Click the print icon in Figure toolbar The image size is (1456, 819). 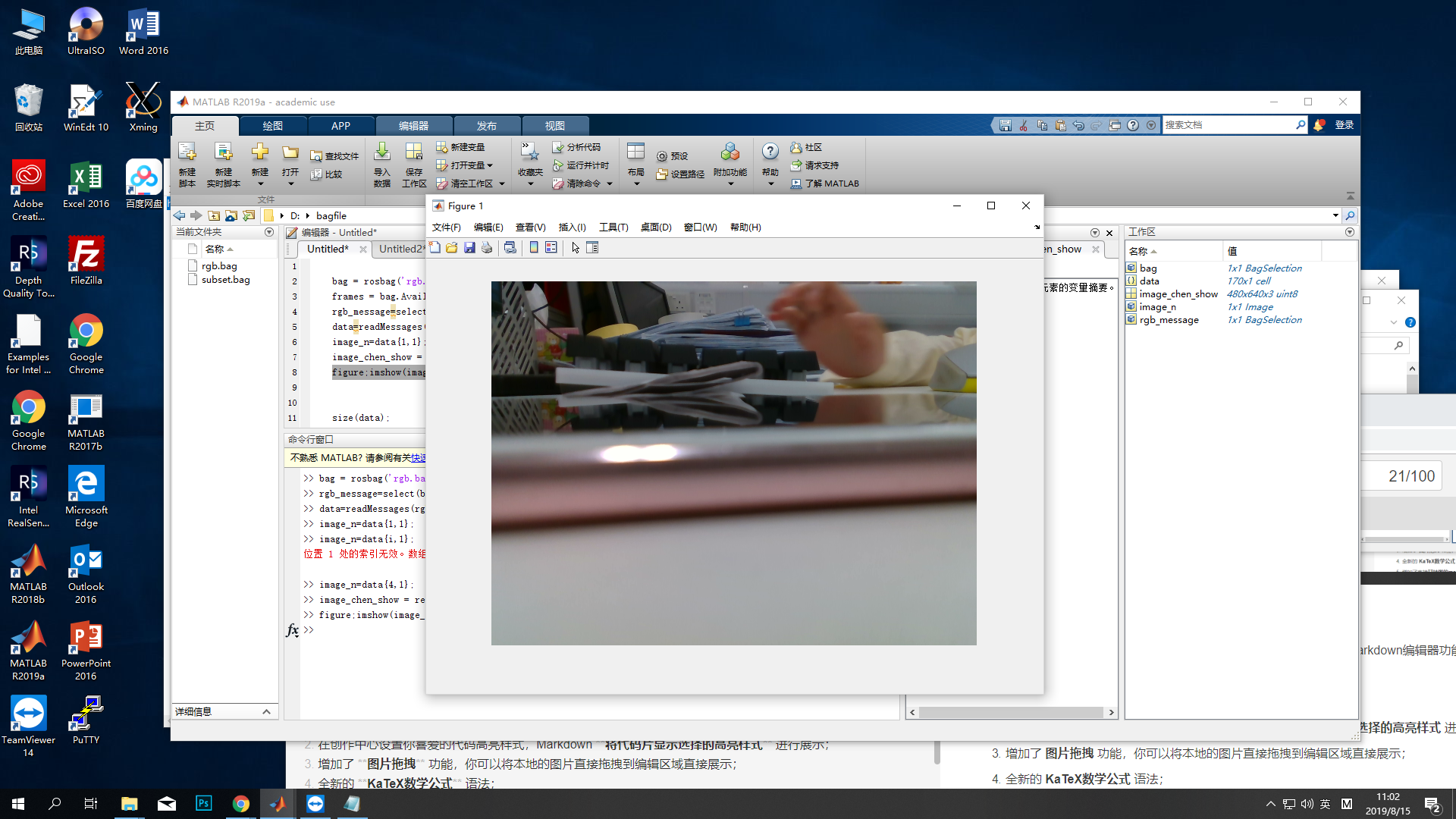[x=487, y=248]
